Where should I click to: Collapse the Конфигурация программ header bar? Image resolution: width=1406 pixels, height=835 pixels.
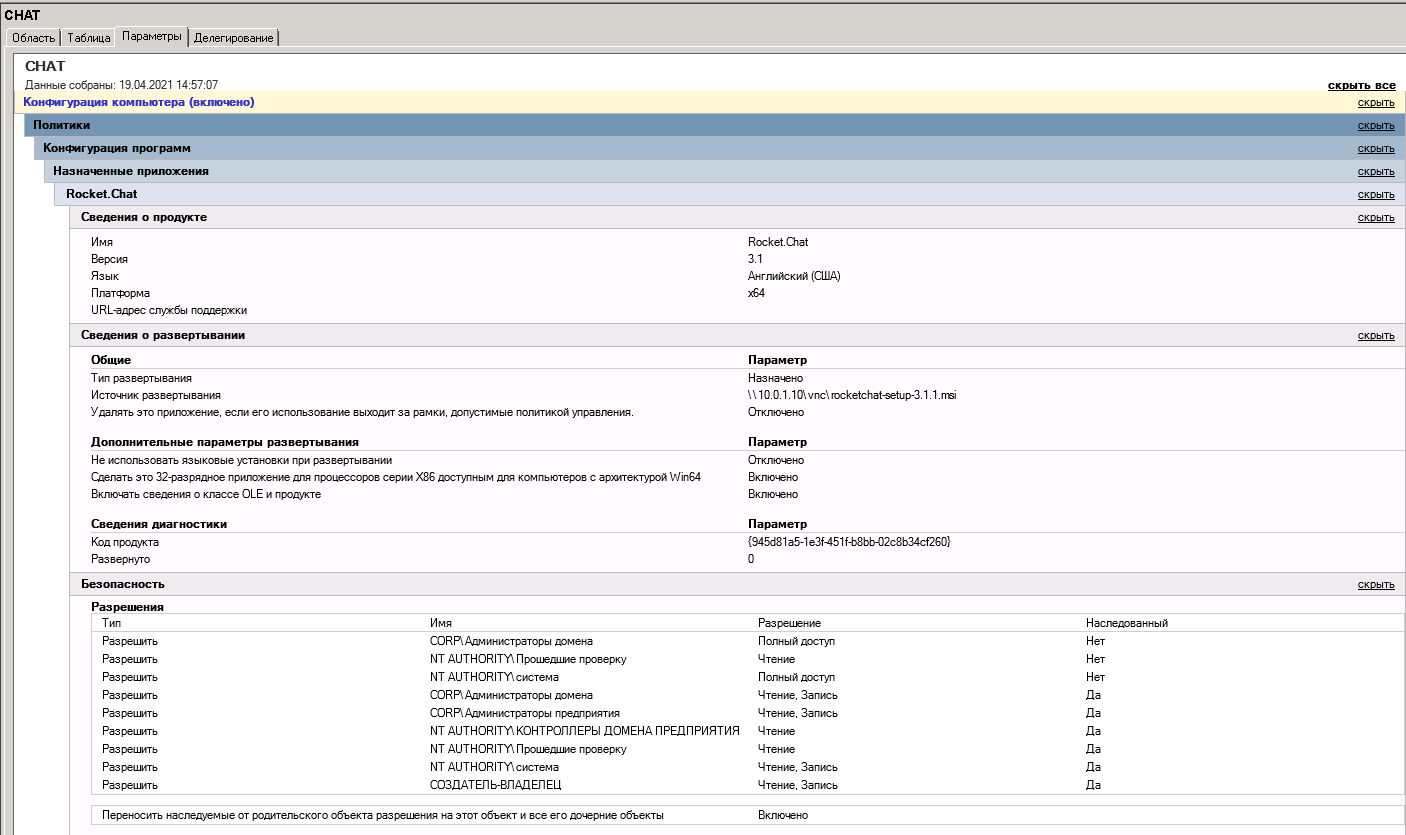pos(720,148)
